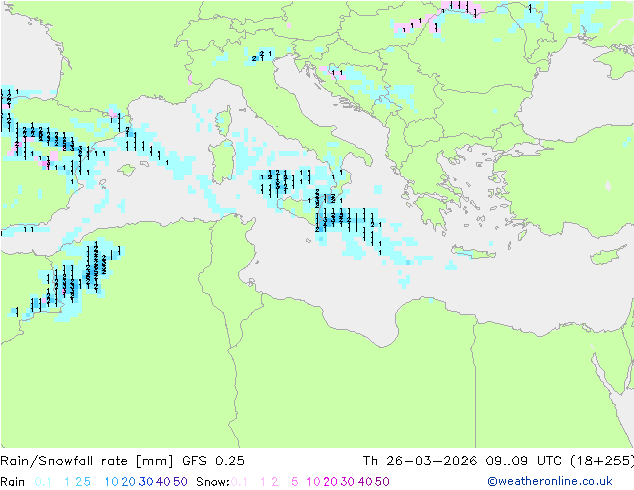This screenshot has height=490, width=634.
Task: Select the 'Rain/Snowfall rate [mm]' title text
Action: [87, 461]
